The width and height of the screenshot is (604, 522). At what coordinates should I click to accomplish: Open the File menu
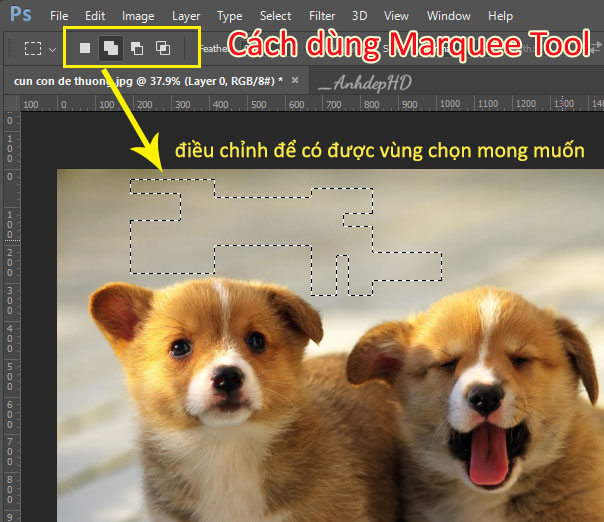pyautogui.click(x=59, y=16)
